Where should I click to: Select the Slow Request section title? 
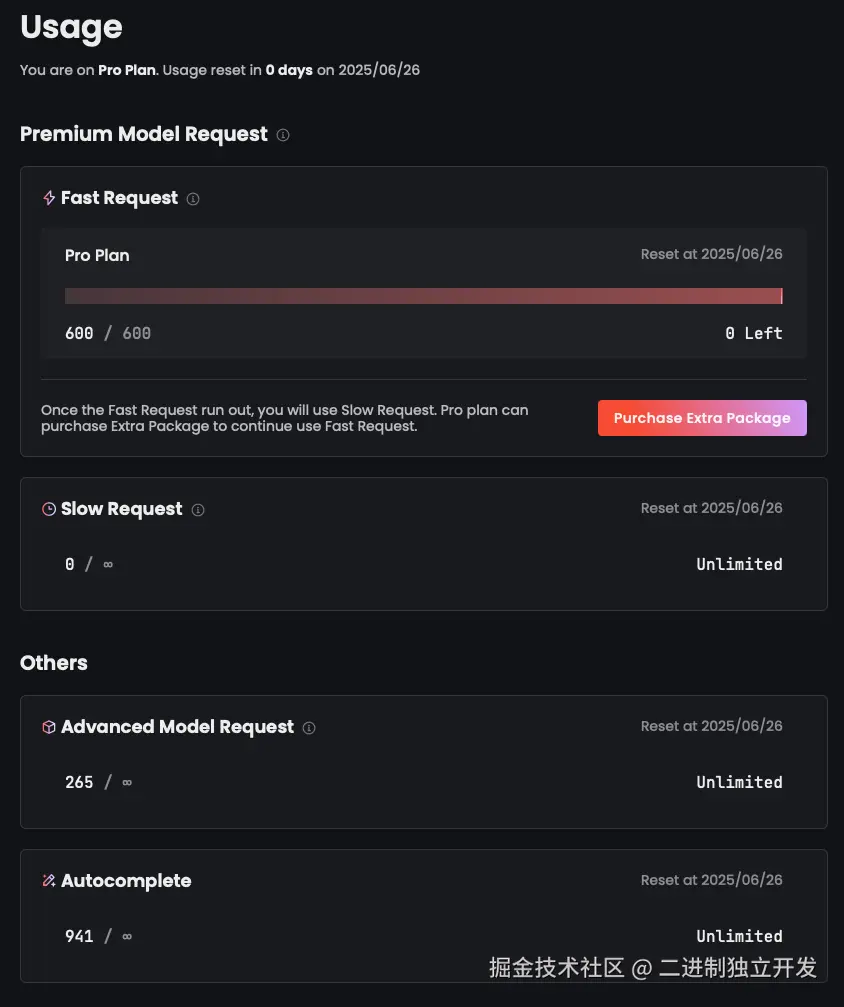click(x=121, y=509)
